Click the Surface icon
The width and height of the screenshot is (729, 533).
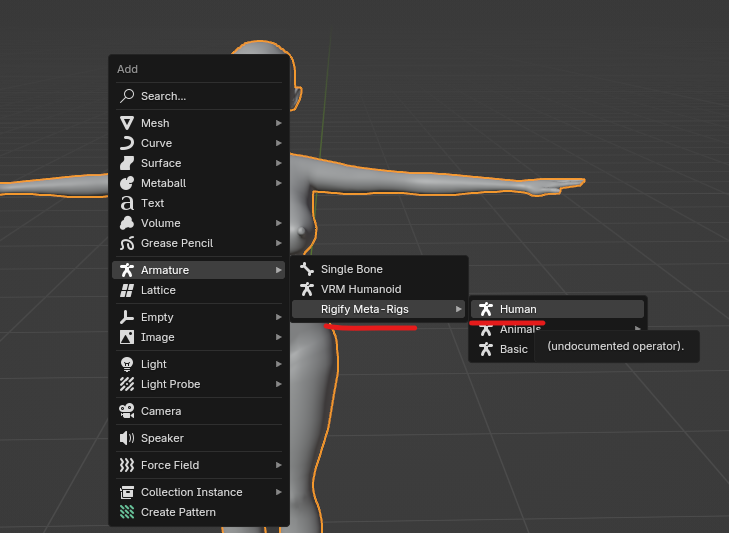pos(127,163)
